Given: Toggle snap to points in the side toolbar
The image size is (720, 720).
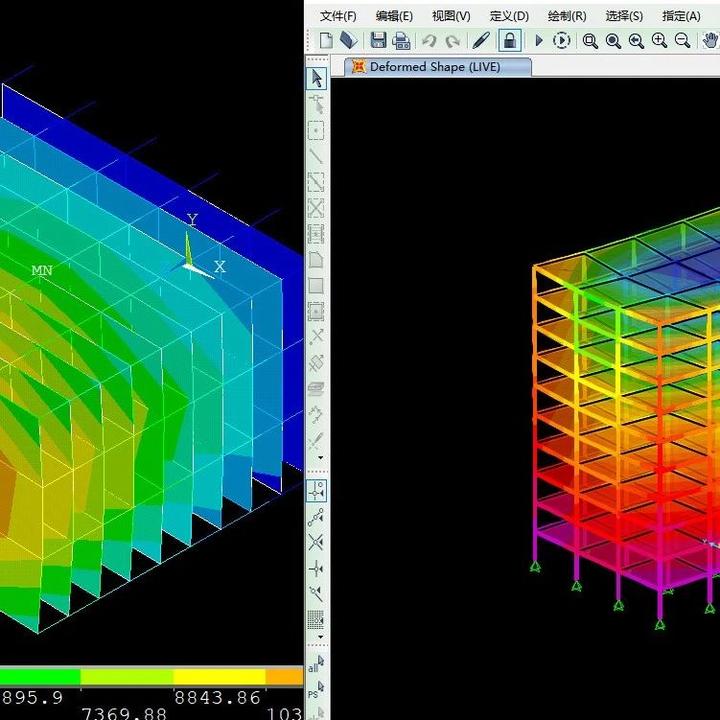Looking at the screenshot, I should click(316, 490).
